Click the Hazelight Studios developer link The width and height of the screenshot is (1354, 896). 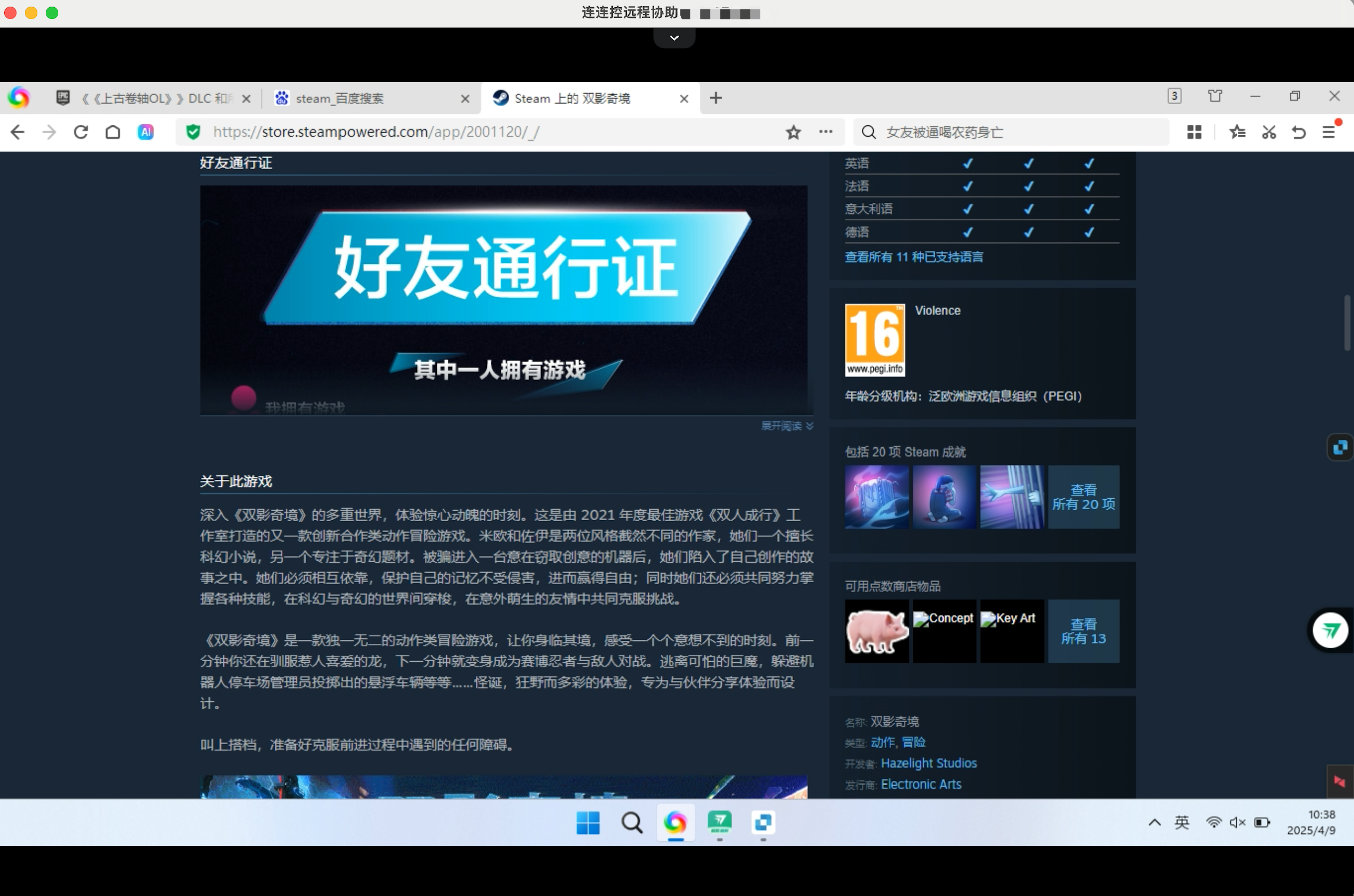(x=929, y=763)
